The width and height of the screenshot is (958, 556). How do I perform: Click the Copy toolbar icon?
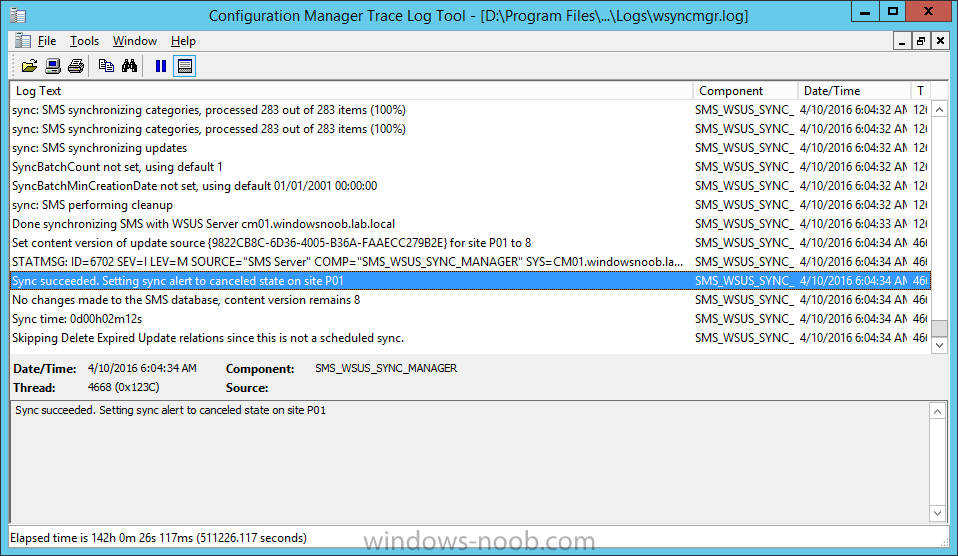[106, 65]
